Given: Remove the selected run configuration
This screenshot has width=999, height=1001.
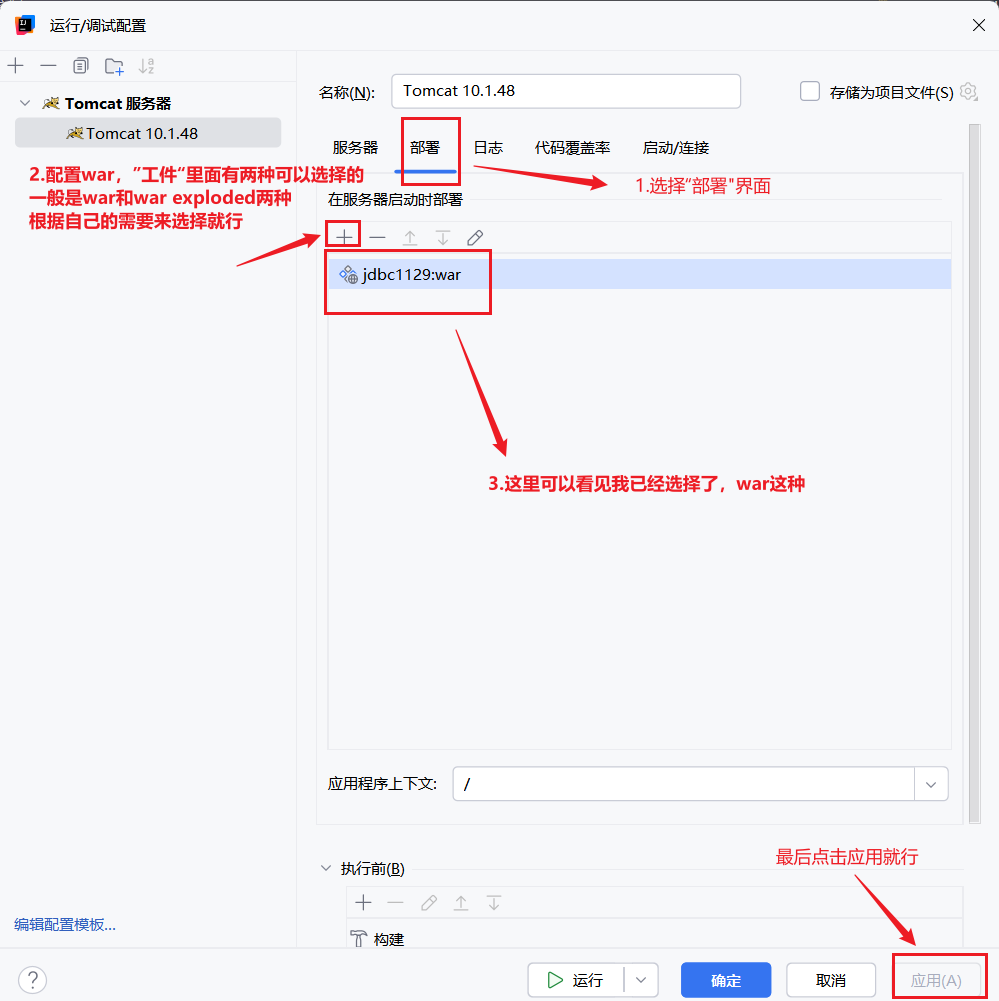Looking at the screenshot, I should 49,66.
